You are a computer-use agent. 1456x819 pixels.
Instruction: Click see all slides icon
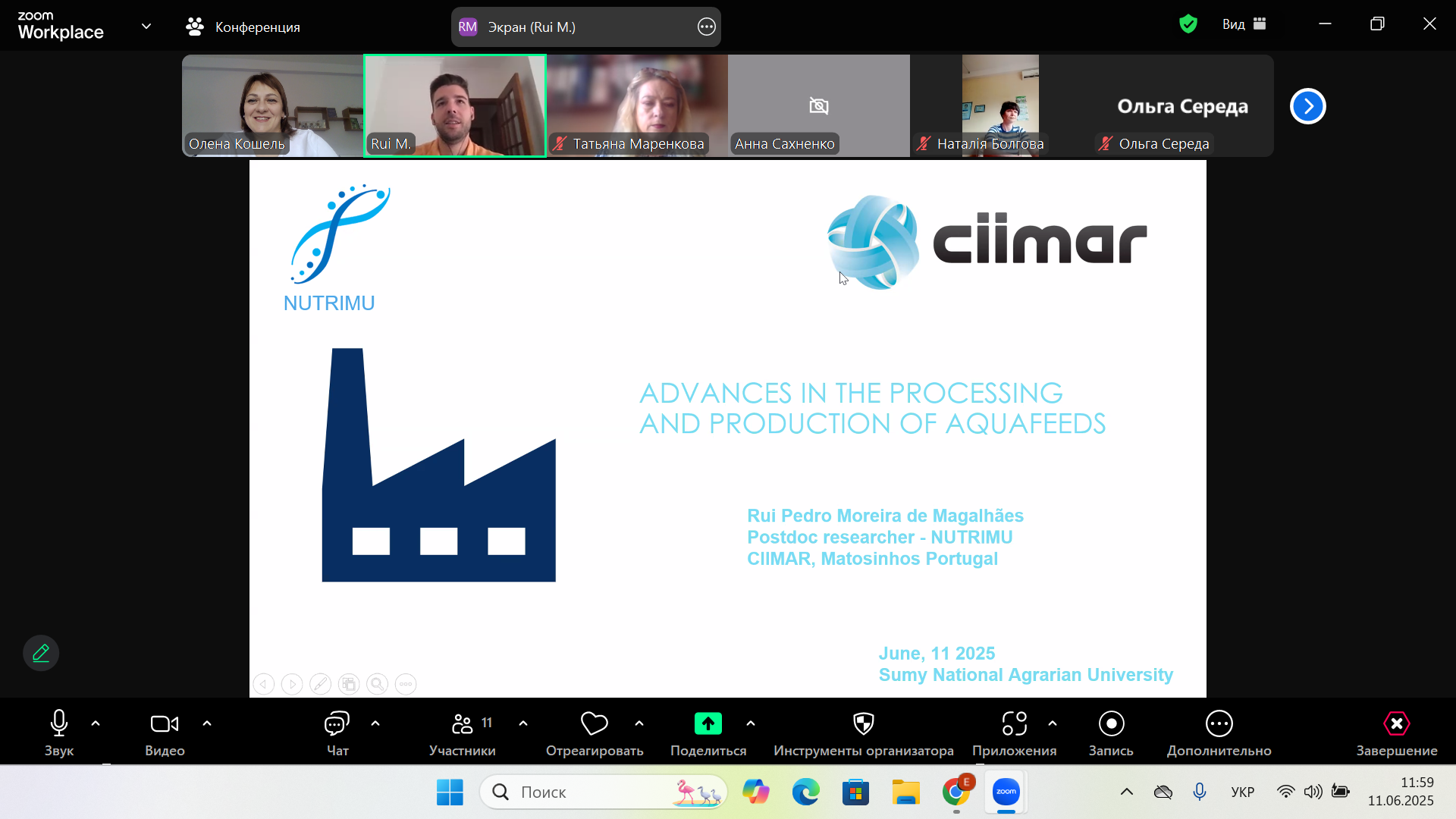(349, 684)
